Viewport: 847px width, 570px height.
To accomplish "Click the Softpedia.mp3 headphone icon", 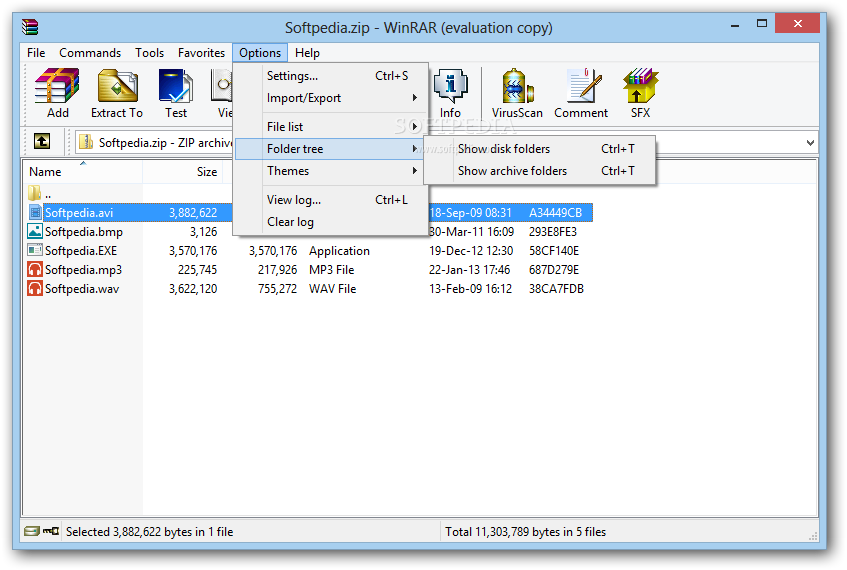I will pos(35,269).
